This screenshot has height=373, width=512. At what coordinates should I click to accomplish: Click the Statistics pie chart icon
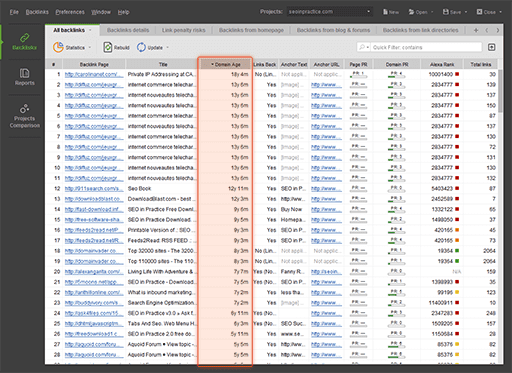coord(58,47)
